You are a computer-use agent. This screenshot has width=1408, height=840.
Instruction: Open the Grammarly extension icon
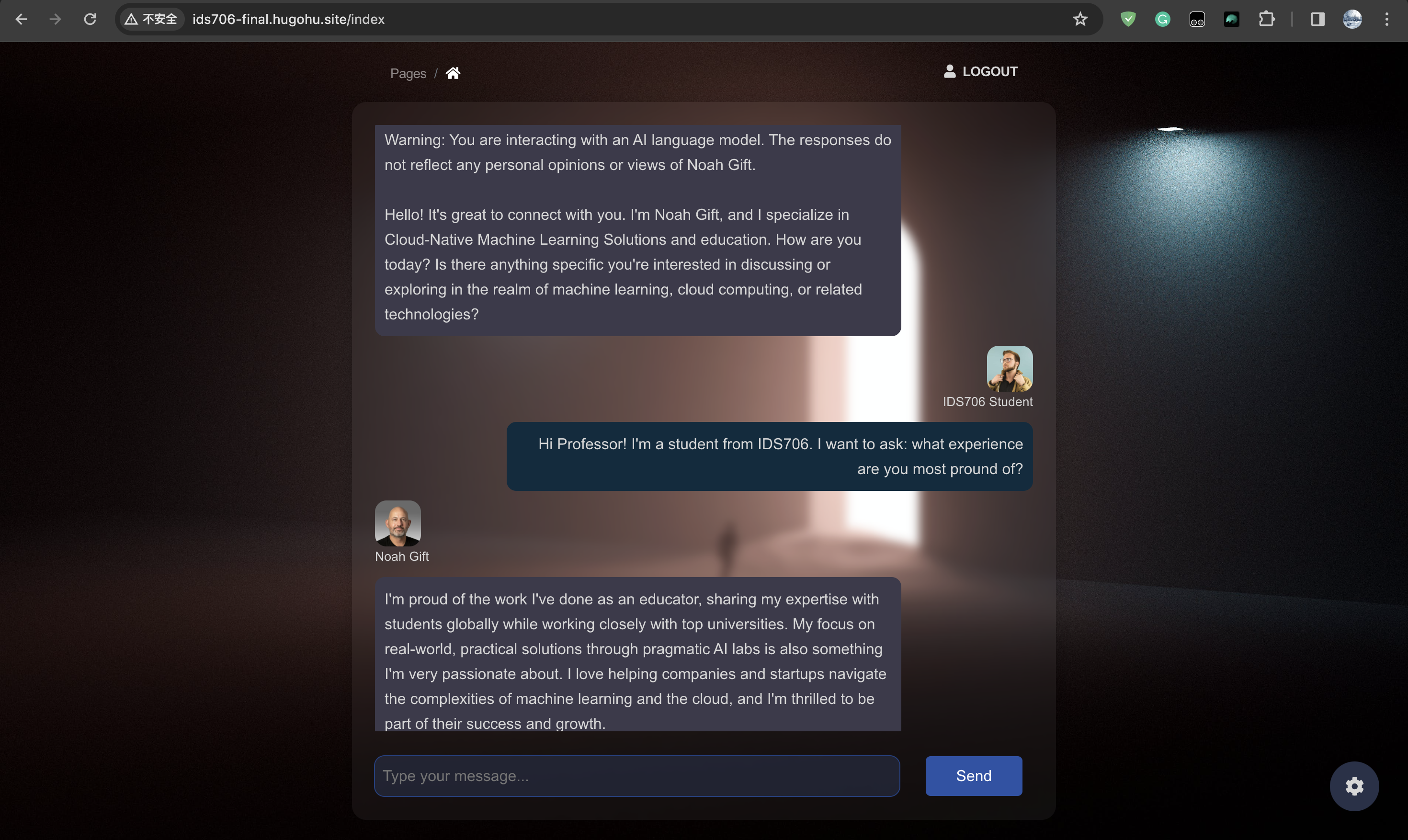coord(1162,19)
